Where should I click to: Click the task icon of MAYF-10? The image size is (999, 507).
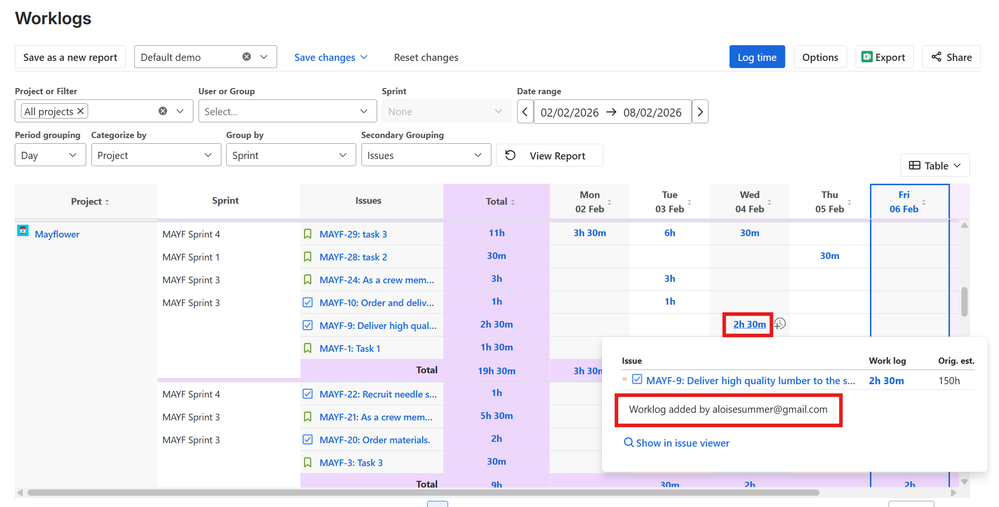pos(308,303)
